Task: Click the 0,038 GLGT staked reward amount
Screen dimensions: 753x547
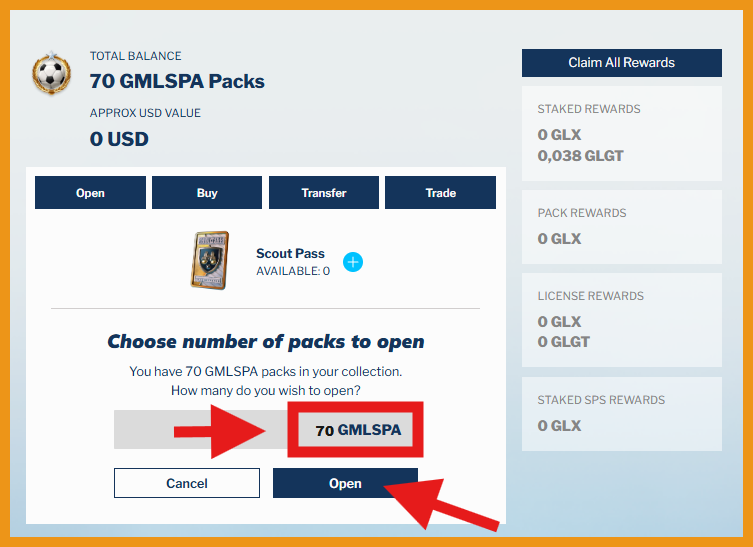Action: click(x=580, y=155)
